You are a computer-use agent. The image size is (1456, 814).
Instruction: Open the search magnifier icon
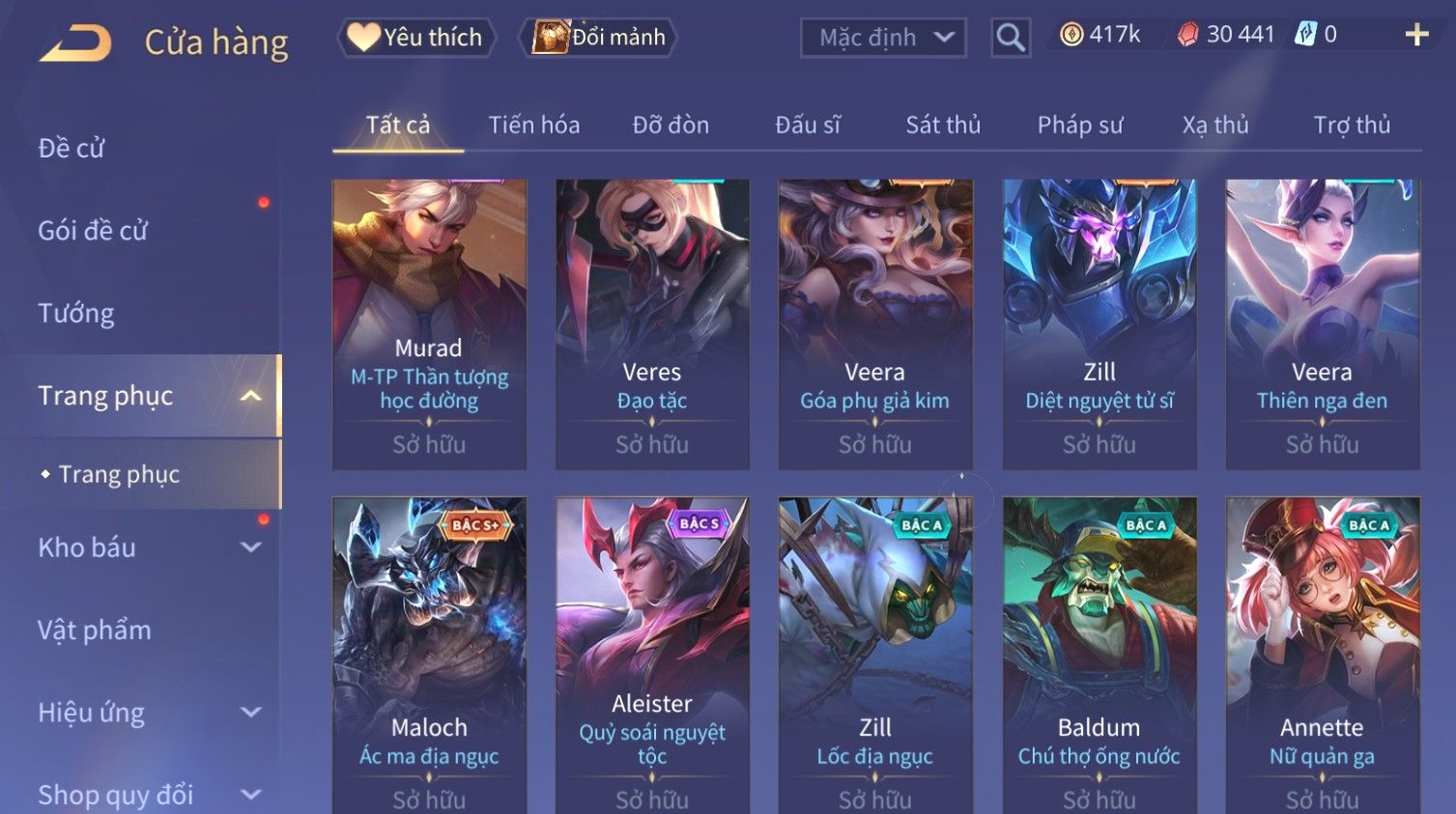pyautogui.click(x=1011, y=38)
